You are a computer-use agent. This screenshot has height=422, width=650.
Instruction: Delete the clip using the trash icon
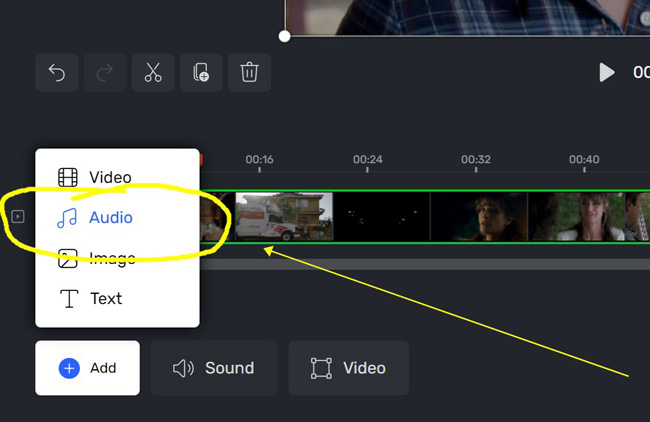(249, 73)
